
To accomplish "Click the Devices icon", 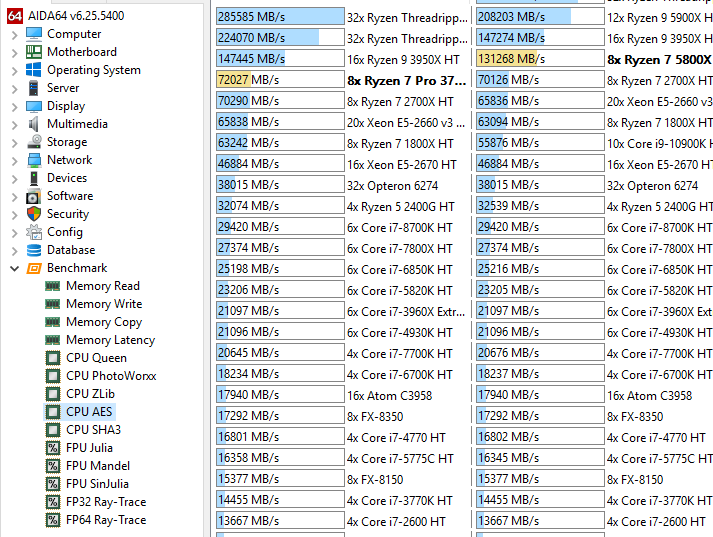I will (x=34, y=178).
